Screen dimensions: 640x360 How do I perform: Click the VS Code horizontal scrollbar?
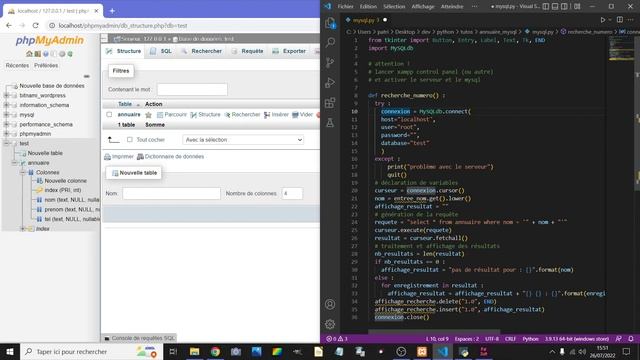434,332
